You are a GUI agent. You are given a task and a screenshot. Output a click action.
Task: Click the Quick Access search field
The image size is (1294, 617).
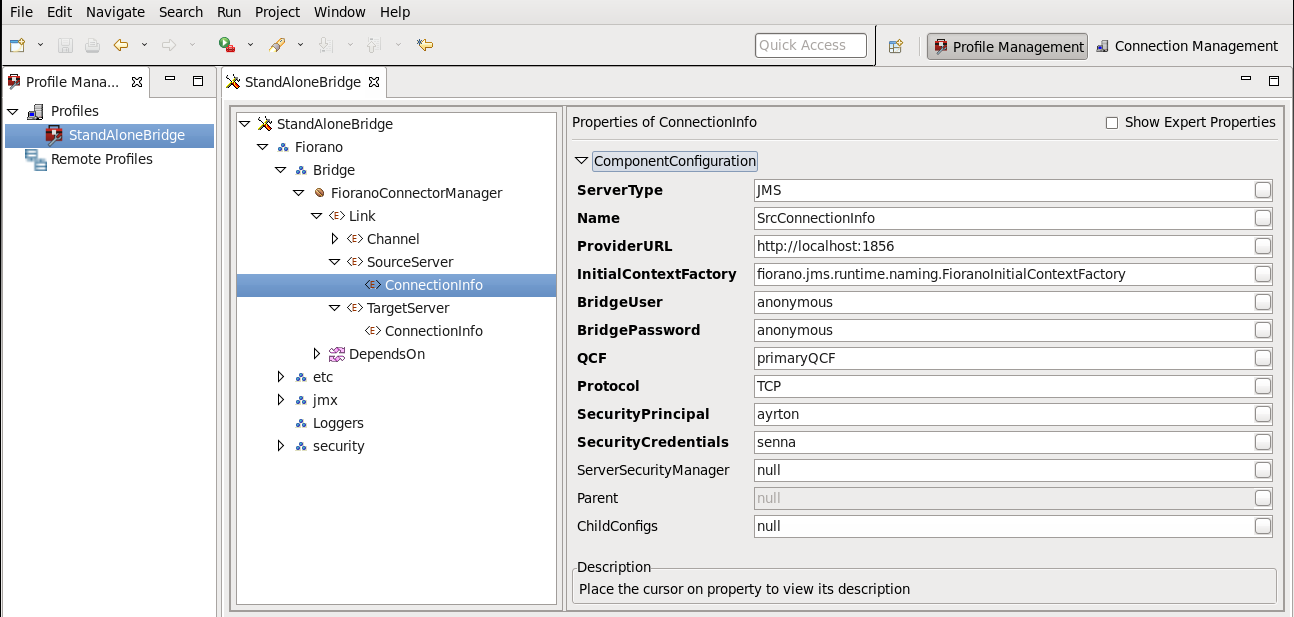click(x=811, y=45)
